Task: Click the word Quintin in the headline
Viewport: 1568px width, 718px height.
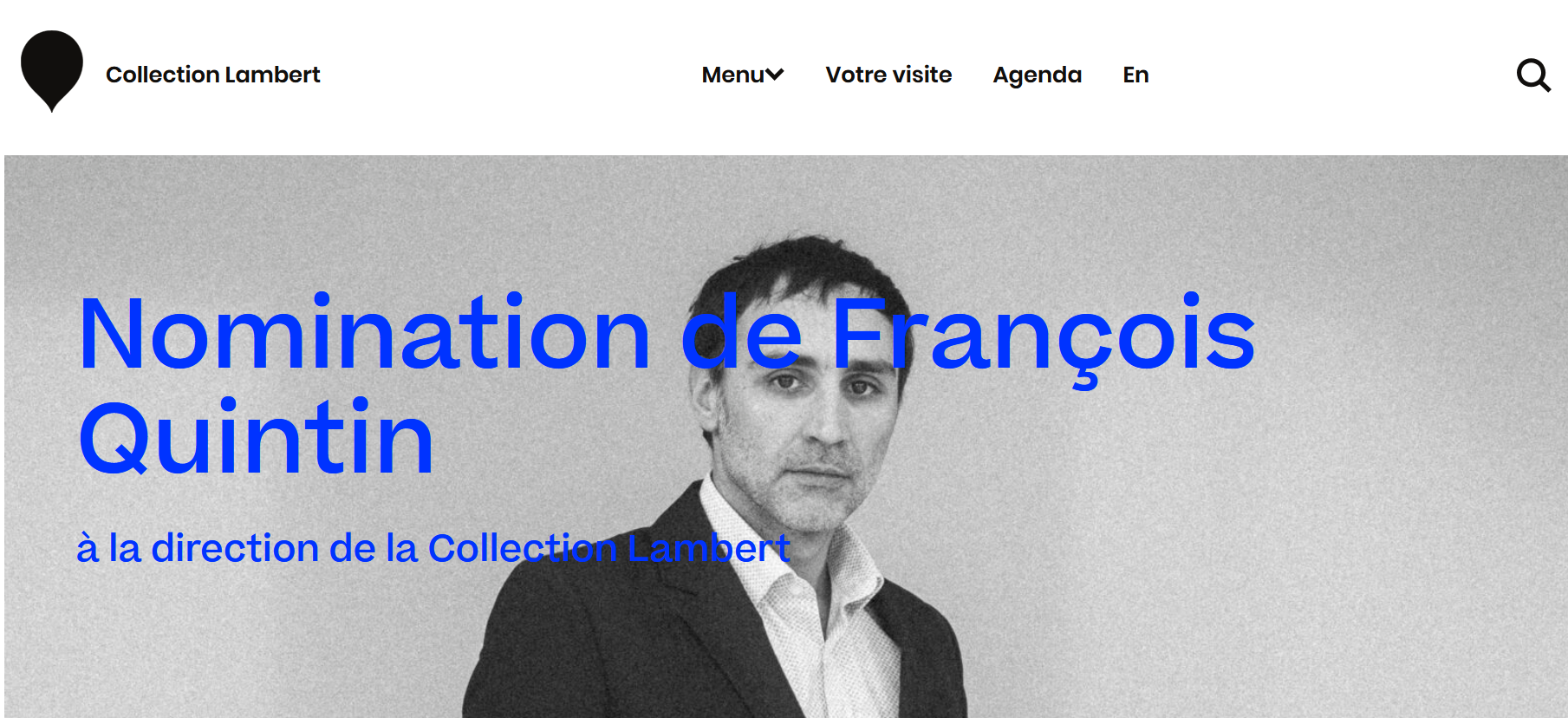Action: coord(256,438)
